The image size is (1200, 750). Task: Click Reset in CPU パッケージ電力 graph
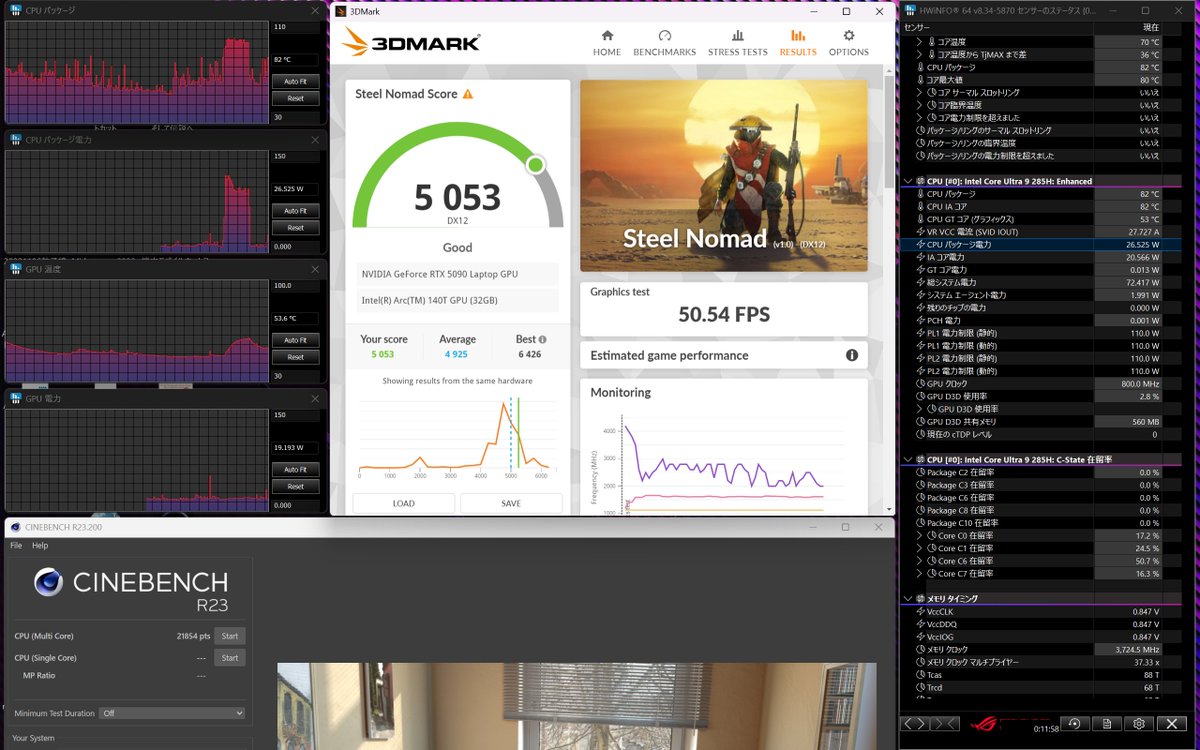pyautogui.click(x=295, y=228)
